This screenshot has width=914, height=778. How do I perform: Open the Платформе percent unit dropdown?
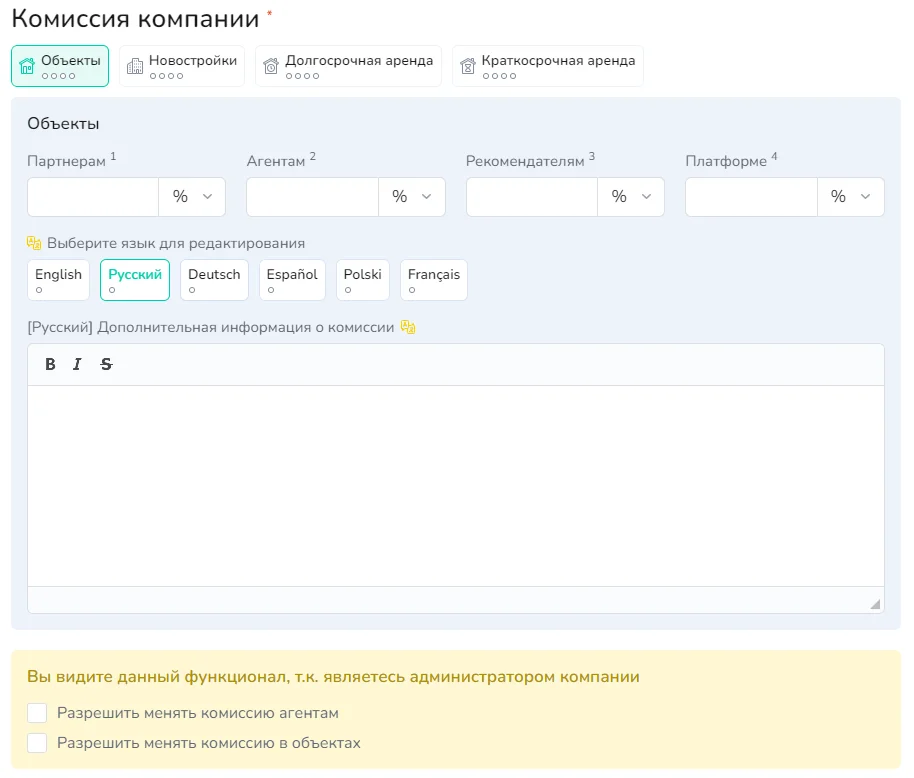(851, 197)
